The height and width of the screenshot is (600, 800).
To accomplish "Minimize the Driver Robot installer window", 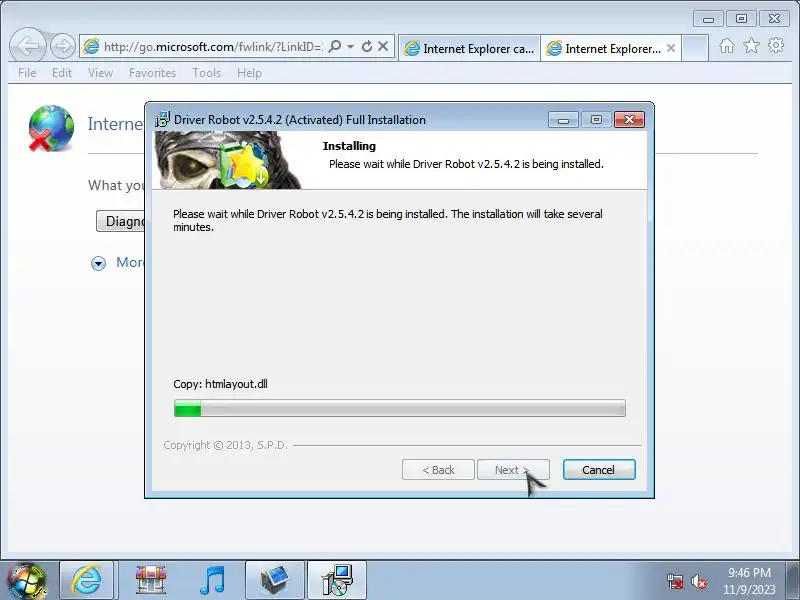I will click(563, 120).
